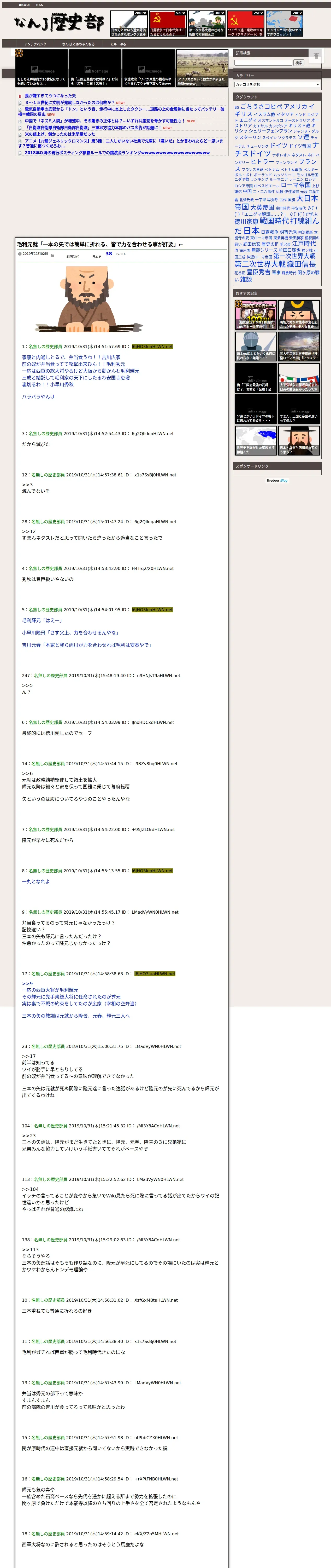The image size is (331, 1568).
Task: Click the ローマ帝国 tag
Action: [x=296, y=185]
